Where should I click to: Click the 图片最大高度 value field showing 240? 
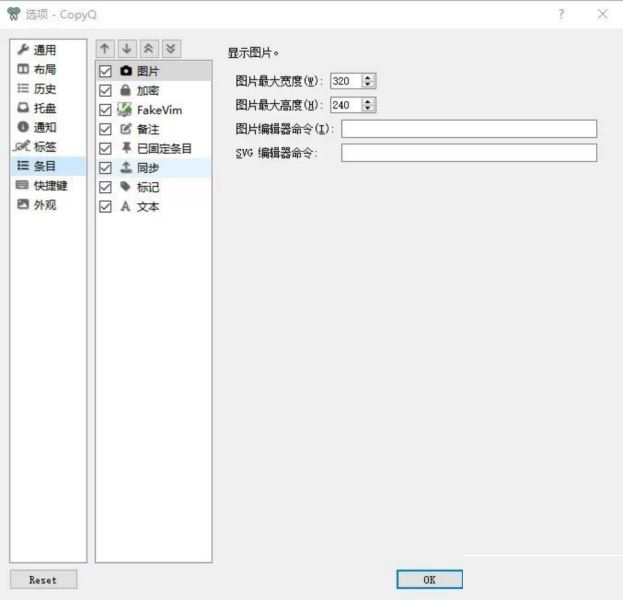coord(346,105)
